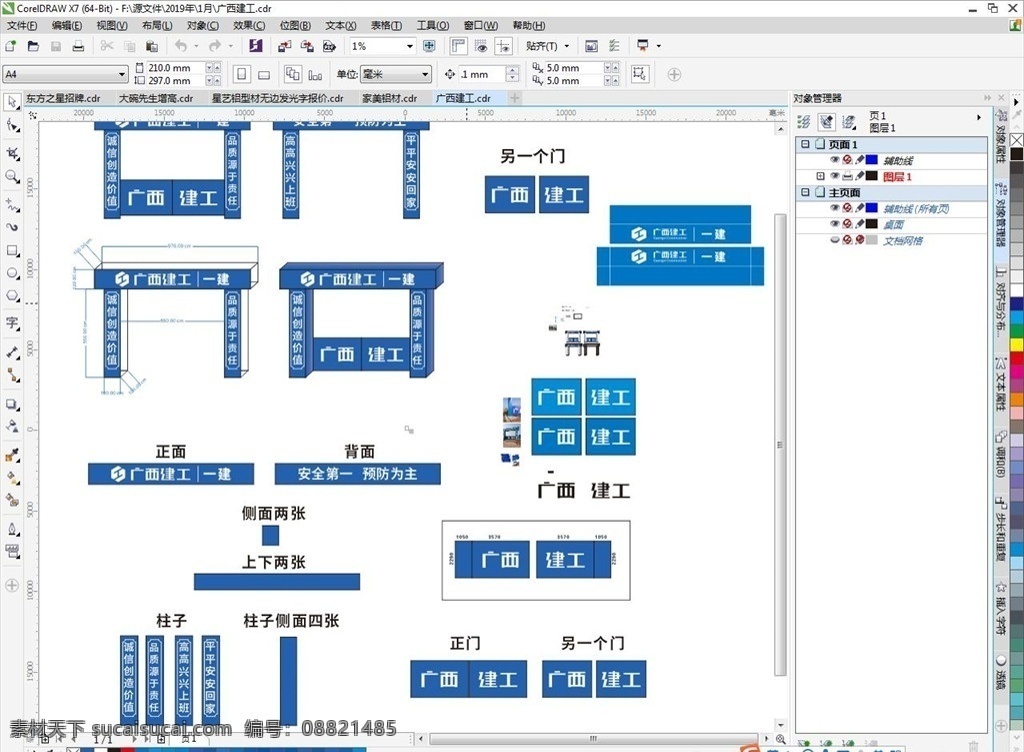Viewport: 1024px width, 752px height.
Task: Open the A4 page size dropdown
Action: tap(122, 74)
